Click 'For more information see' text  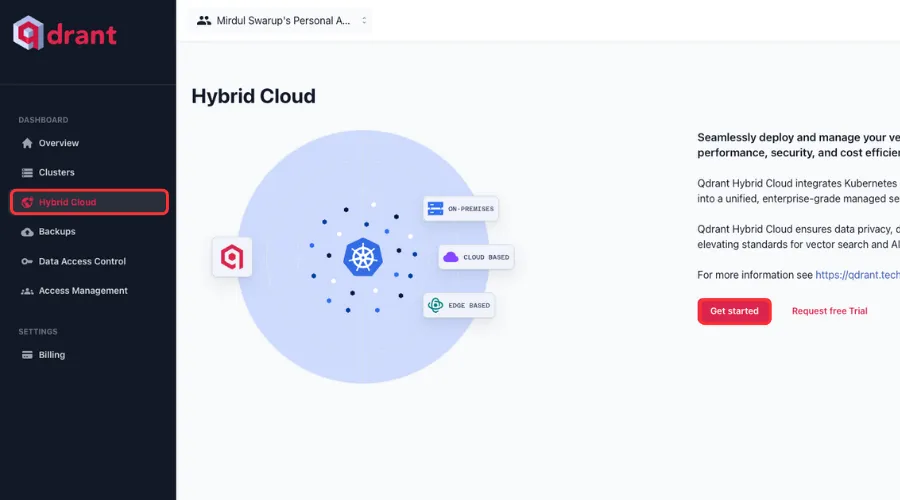click(755, 275)
